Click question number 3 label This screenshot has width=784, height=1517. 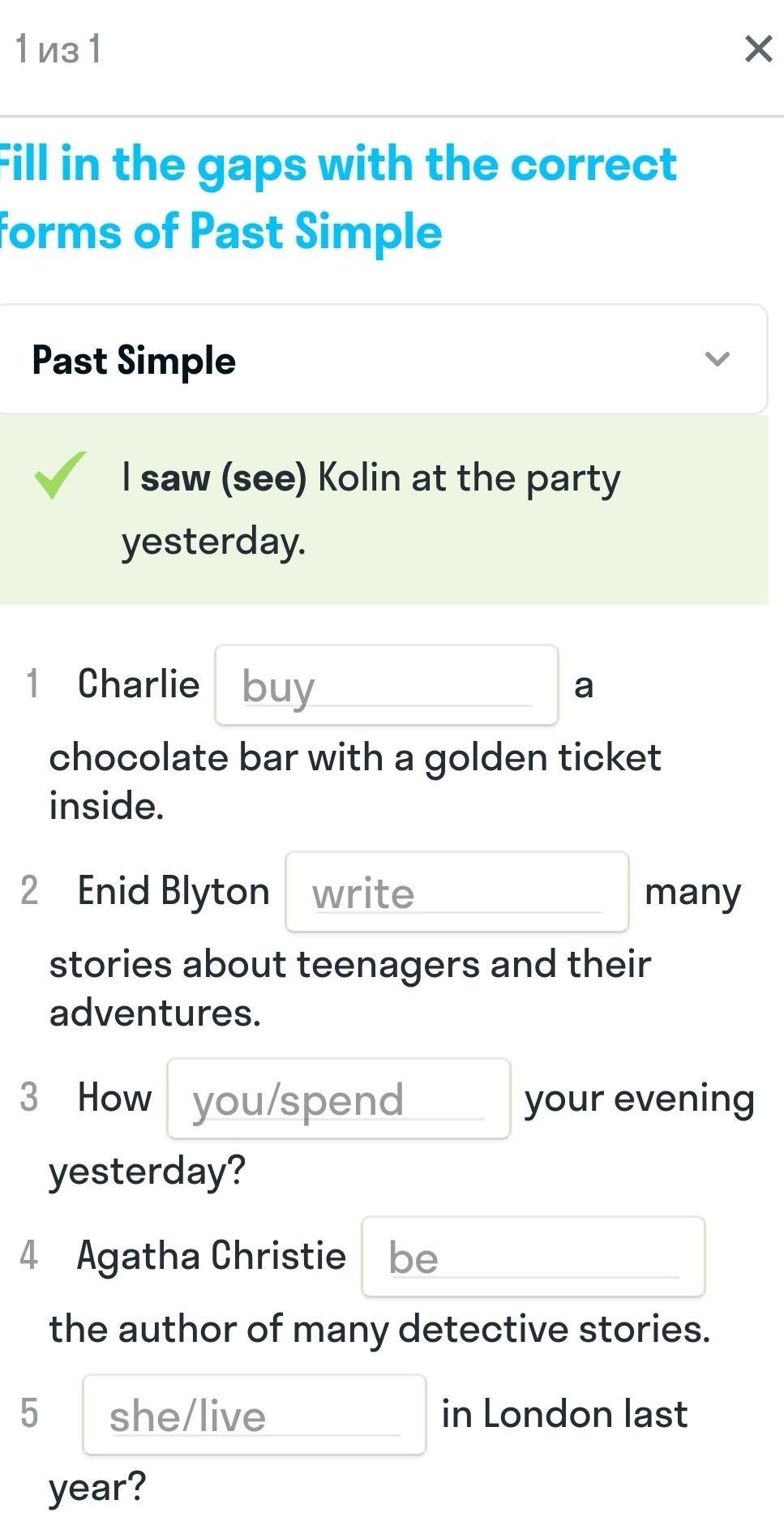[x=29, y=1097]
